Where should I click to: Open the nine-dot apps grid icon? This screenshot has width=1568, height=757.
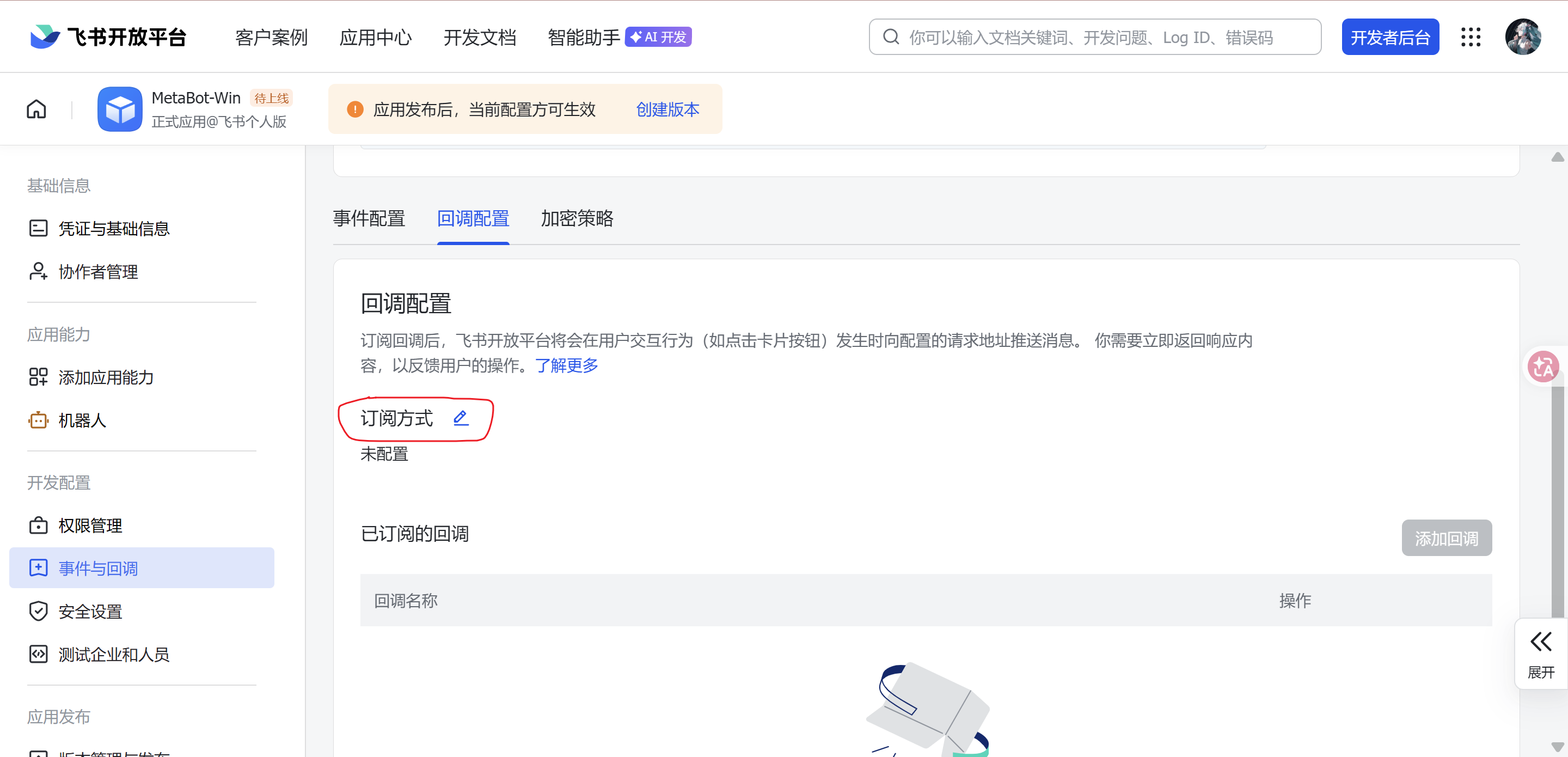point(1471,37)
